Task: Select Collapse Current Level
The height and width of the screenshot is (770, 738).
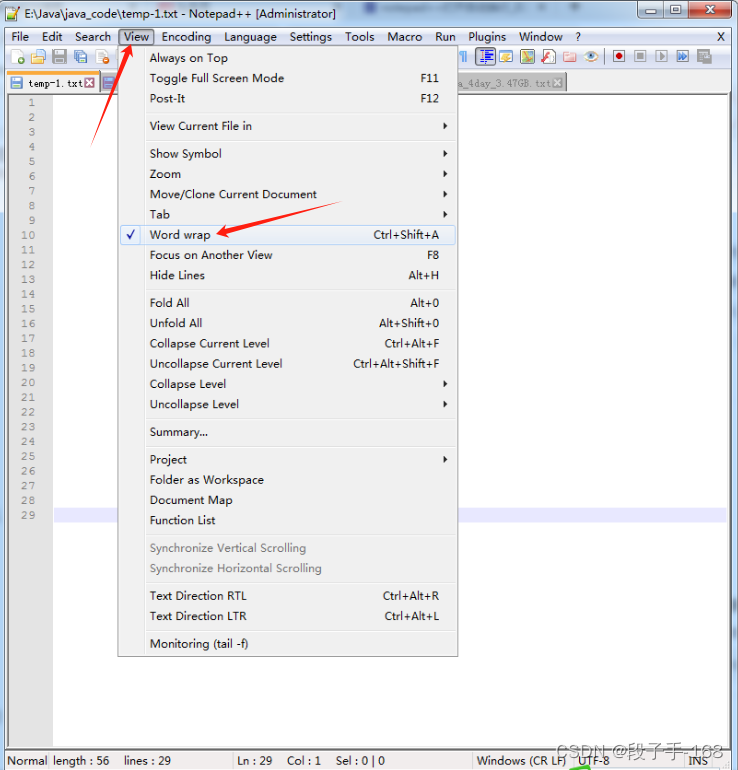Action: pos(288,343)
